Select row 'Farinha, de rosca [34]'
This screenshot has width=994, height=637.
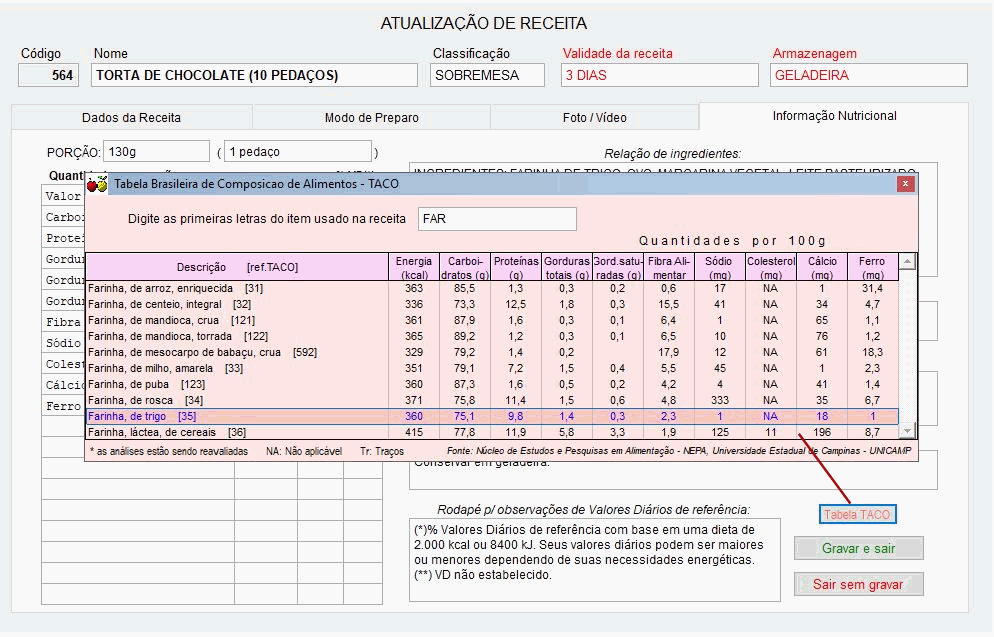pyautogui.click(x=492, y=400)
